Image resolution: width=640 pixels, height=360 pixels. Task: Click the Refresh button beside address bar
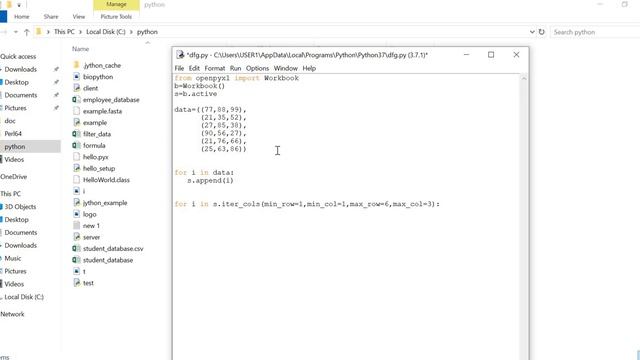[542, 32]
